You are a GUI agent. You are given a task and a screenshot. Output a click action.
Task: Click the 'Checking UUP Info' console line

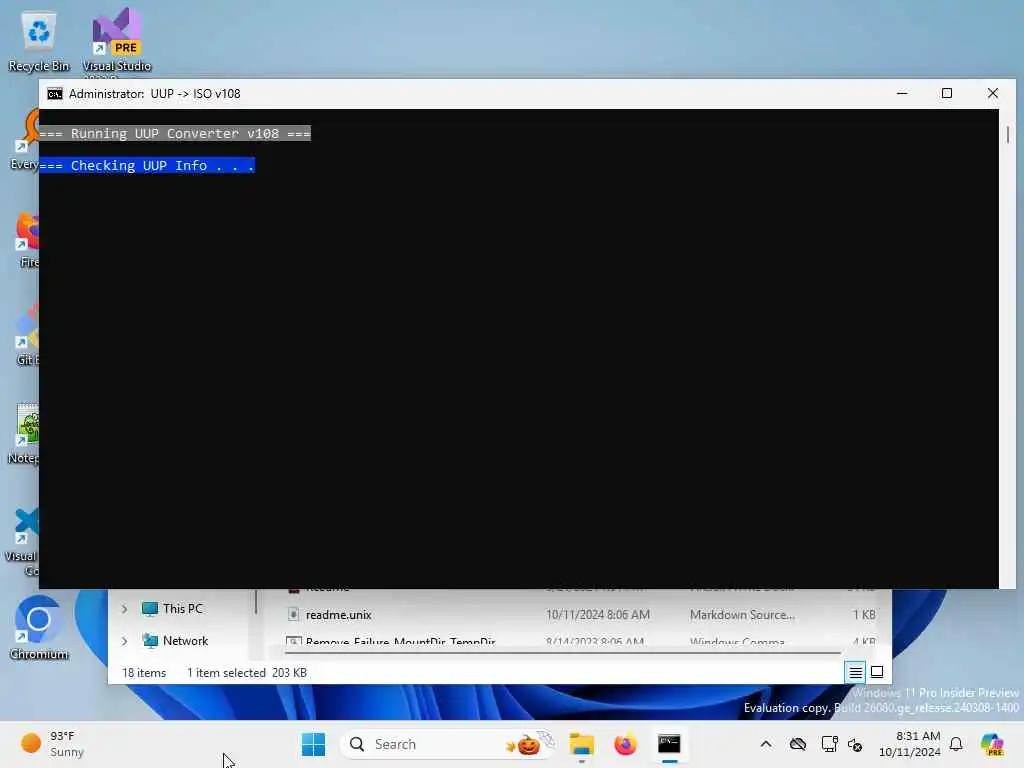(x=147, y=165)
